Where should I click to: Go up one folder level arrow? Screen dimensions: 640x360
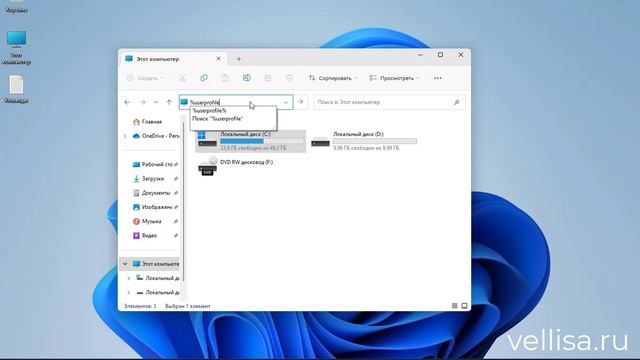click(x=169, y=102)
